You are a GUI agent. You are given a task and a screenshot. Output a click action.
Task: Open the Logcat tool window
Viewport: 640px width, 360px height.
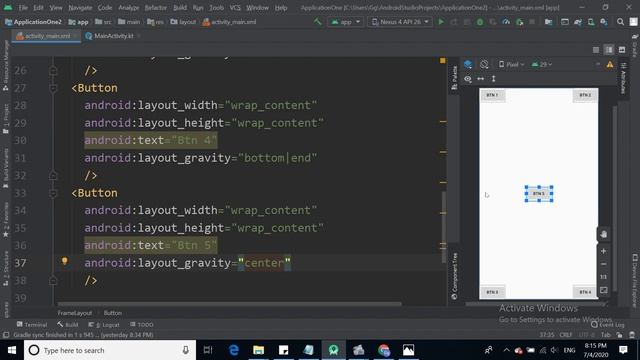pyautogui.click(x=104, y=324)
